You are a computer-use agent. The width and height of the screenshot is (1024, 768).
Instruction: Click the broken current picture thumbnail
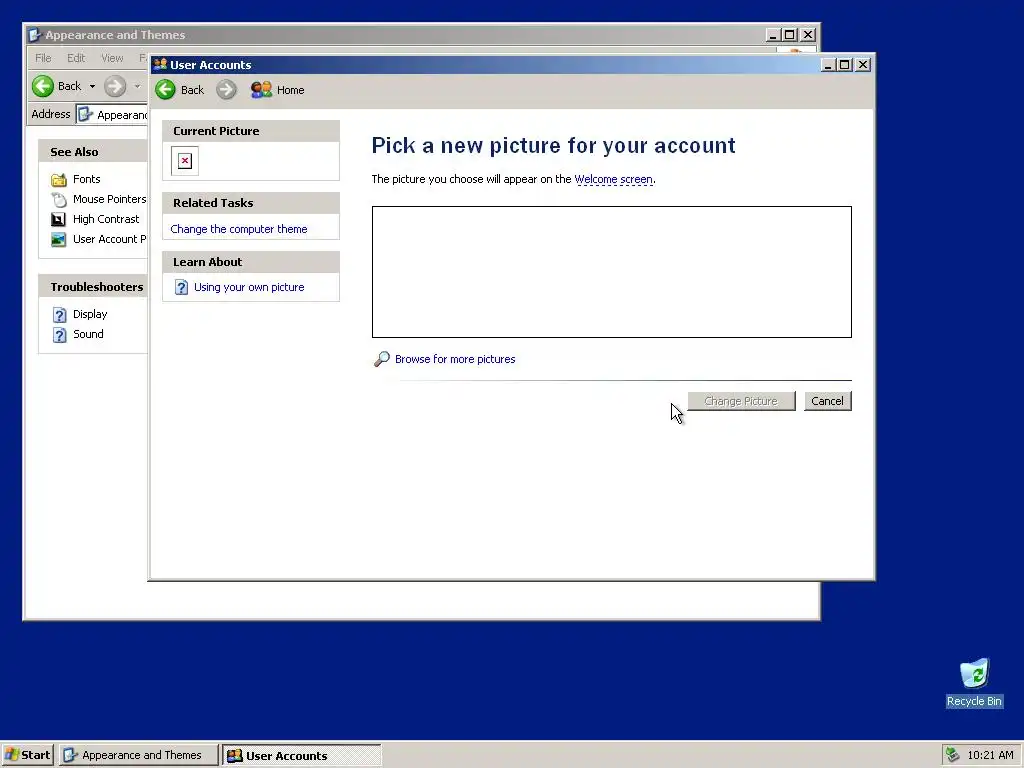185,161
